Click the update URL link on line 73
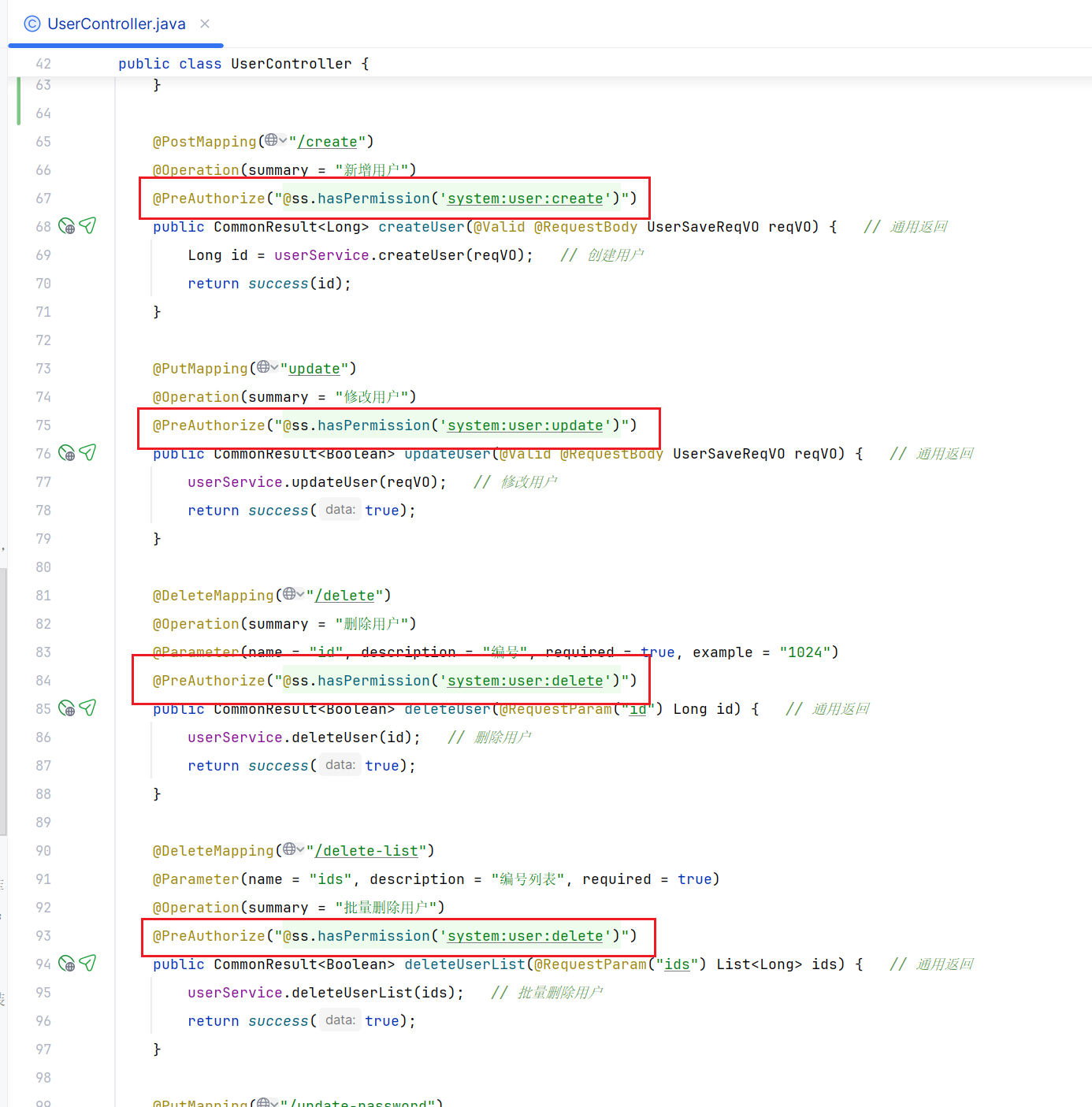 point(314,369)
